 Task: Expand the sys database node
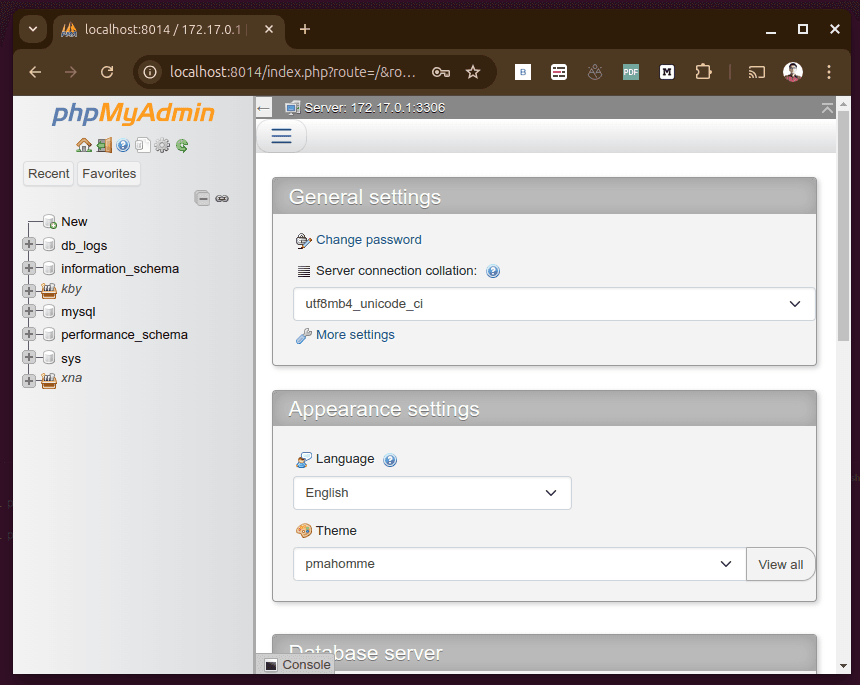pos(29,357)
